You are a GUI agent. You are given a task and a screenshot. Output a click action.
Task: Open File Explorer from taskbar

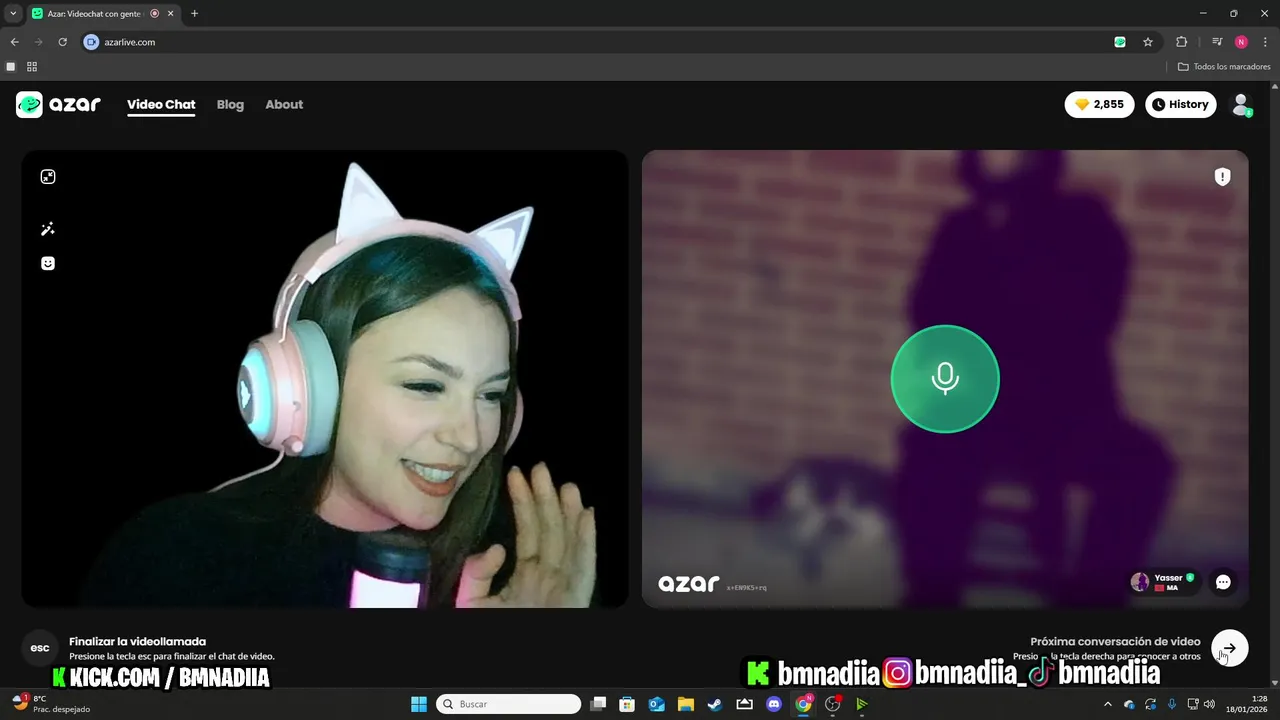(x=686, y=704)
